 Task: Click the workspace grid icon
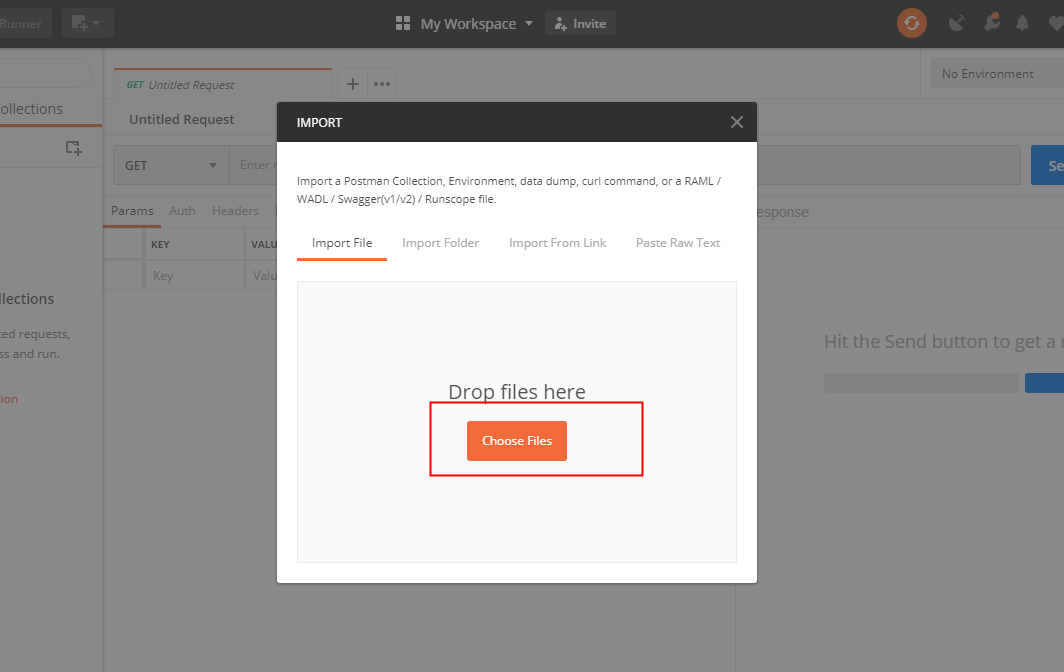point(402,24)
